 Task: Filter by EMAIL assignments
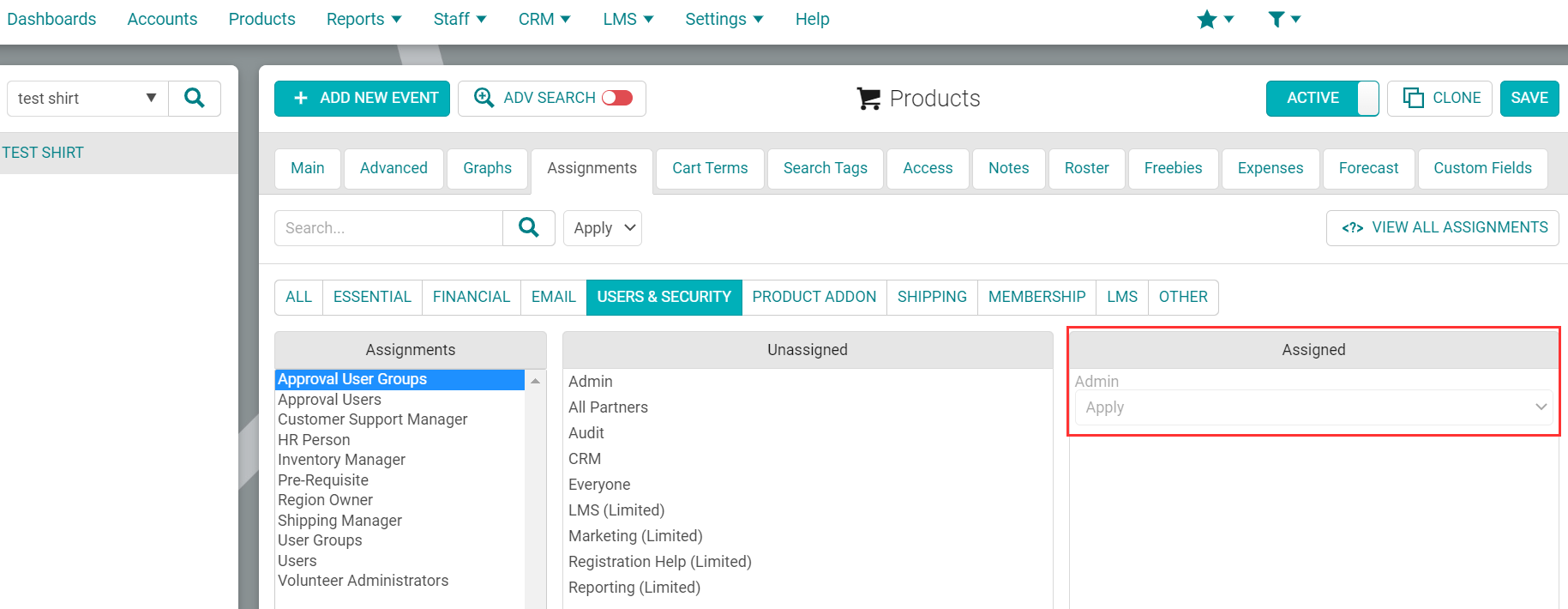coord(554,297)
